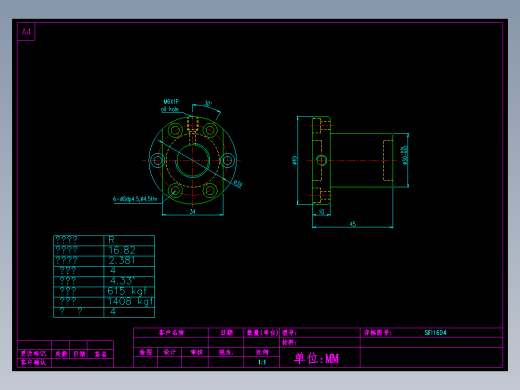Select the 10 flange thickness dimension

321,212
